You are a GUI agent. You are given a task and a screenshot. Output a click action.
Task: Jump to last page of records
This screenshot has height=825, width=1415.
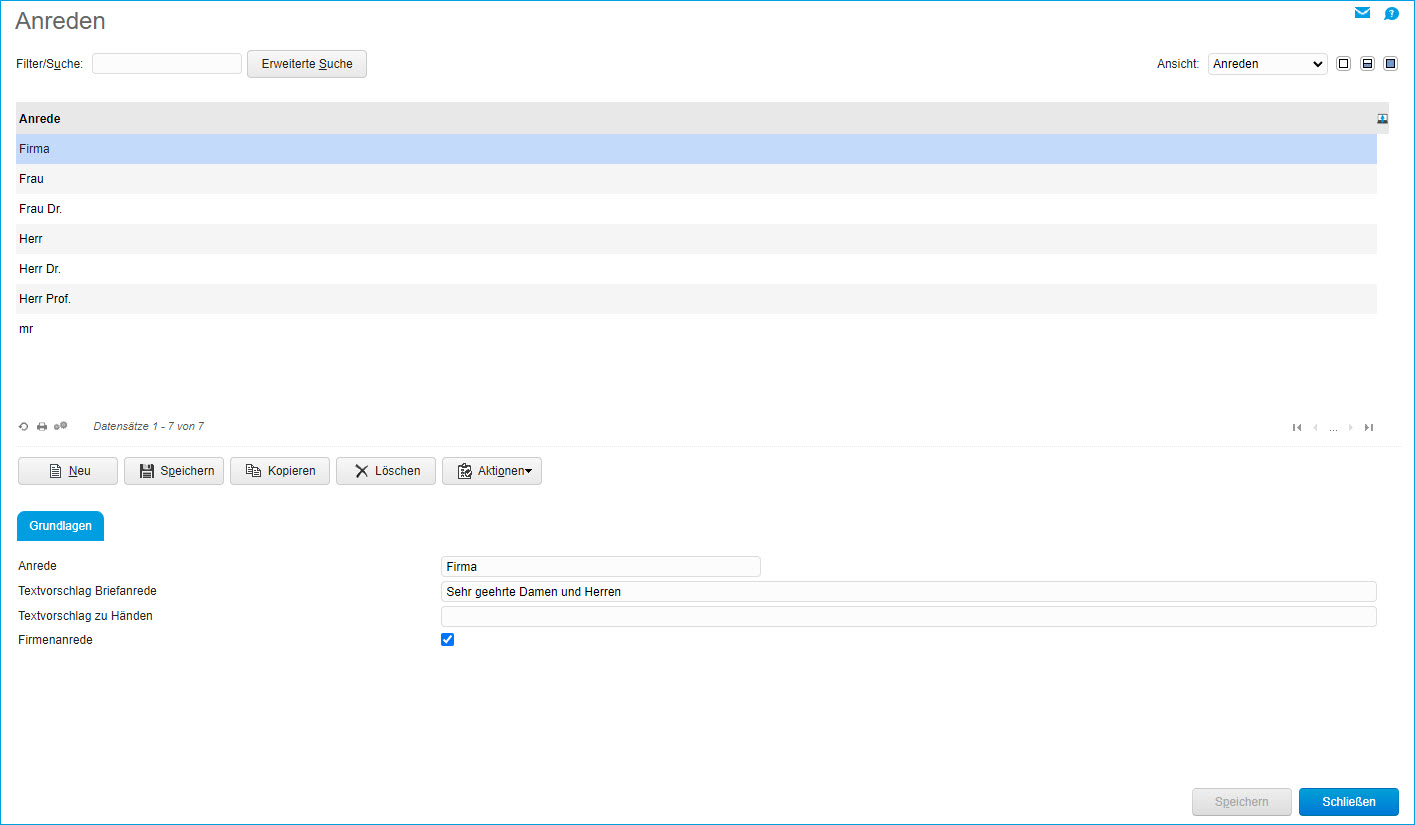[1369, 428]
